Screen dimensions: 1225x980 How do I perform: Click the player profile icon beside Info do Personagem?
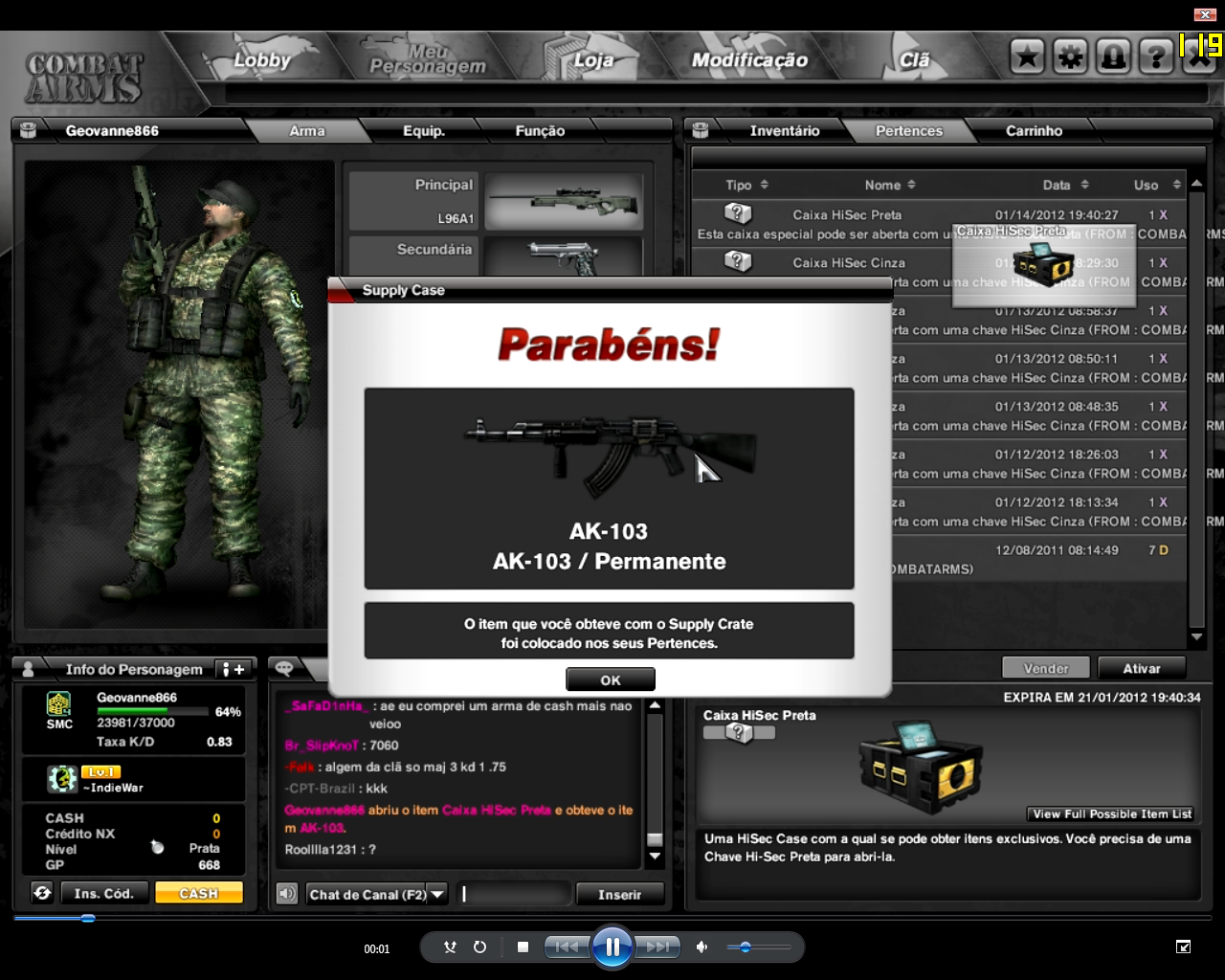[x=29, y=669]
